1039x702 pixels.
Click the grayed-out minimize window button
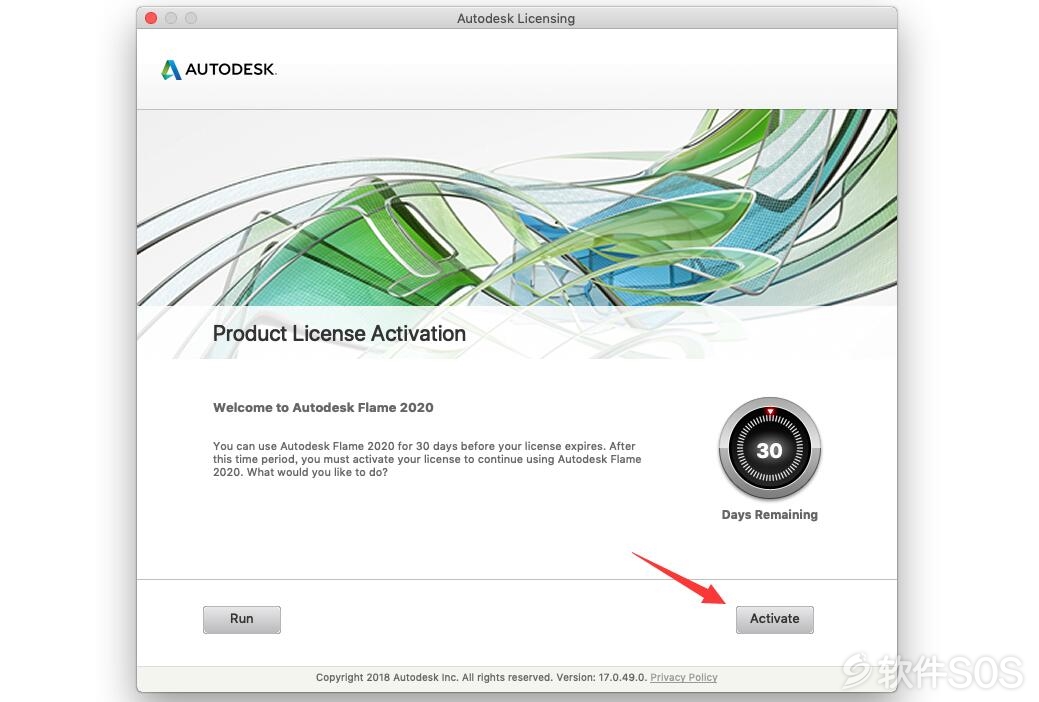(x=171, y=18)
